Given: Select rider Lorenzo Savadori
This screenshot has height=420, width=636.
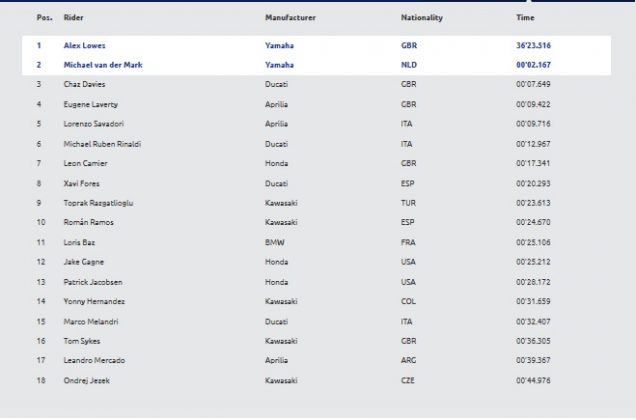Looking at the screenshot, I should pos(92,123).
